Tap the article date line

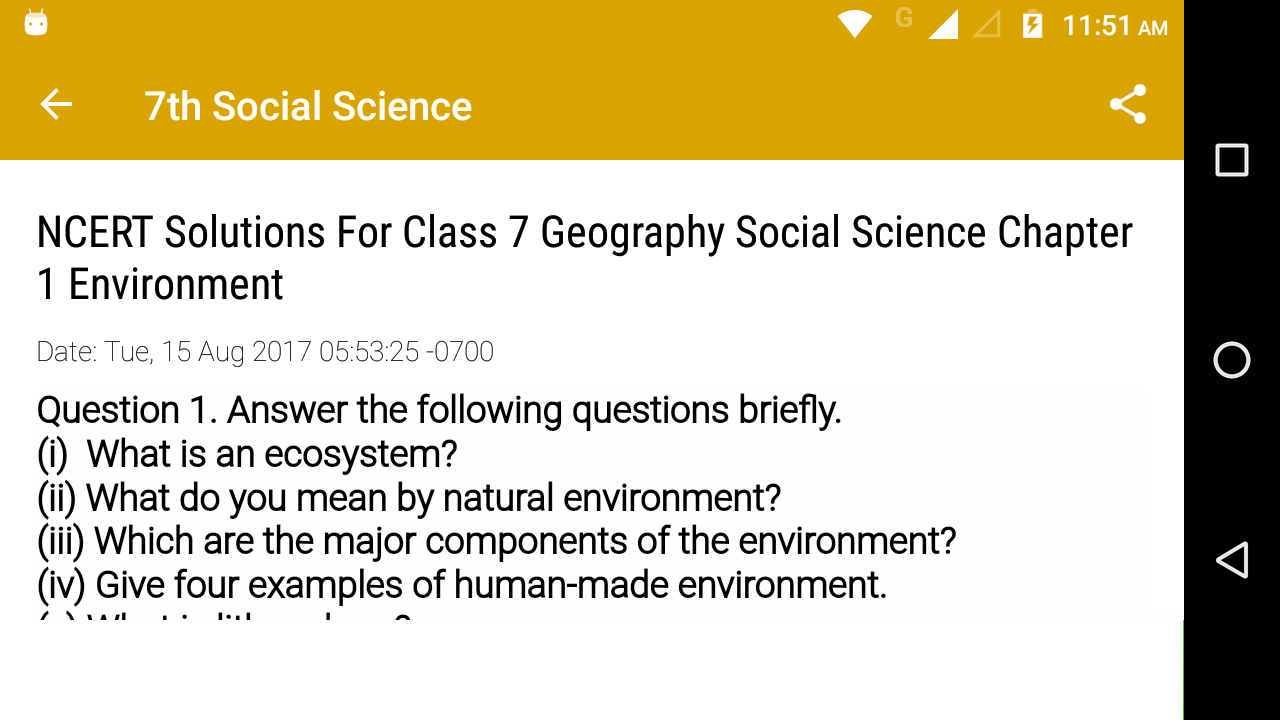coord(265,352)
